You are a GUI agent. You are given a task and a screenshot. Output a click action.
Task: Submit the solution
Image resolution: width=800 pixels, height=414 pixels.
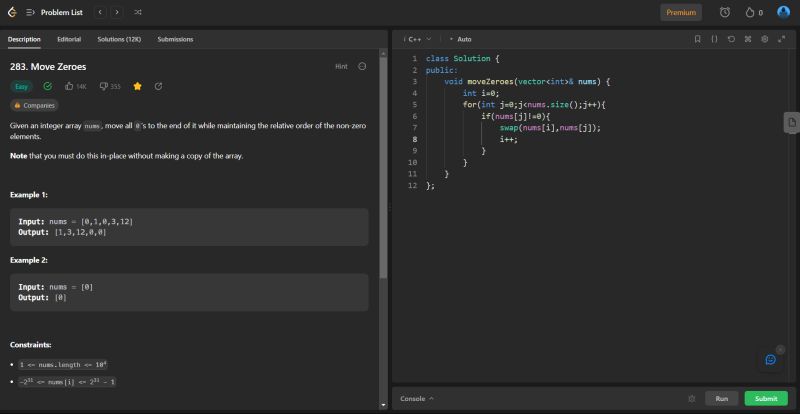click(x=766, y=399)
